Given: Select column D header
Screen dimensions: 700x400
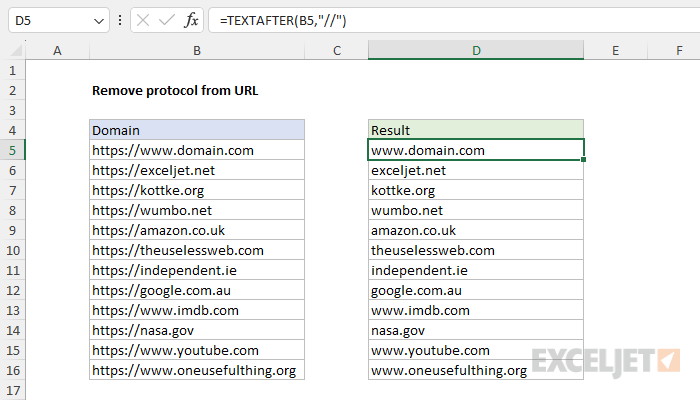Looking at the screenshot, I should click(476, 50).
